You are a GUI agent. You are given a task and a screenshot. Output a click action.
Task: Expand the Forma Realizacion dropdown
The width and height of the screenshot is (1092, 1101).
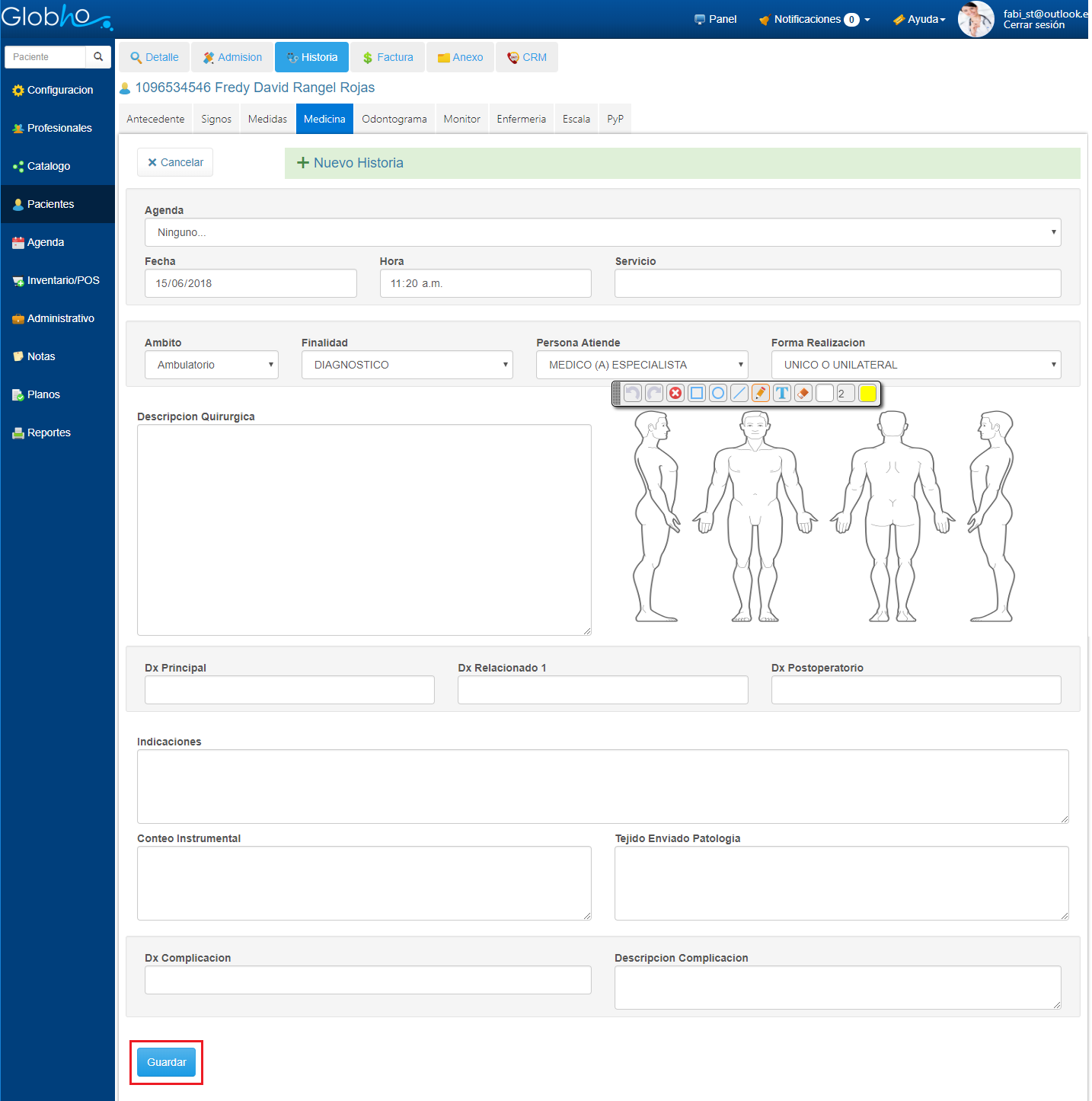(915, 365)
